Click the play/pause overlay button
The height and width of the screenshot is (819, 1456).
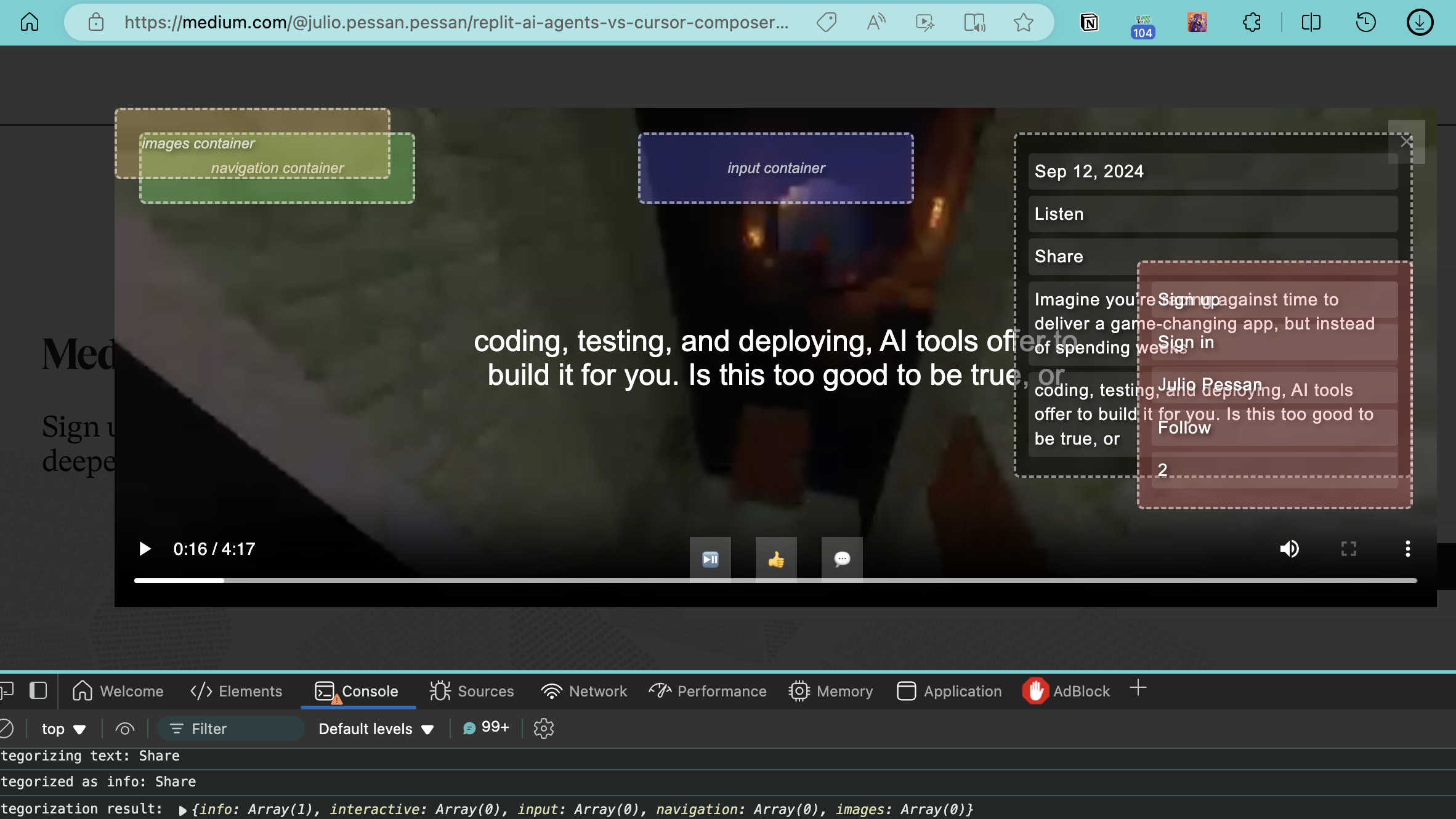(x=710, y=559)
